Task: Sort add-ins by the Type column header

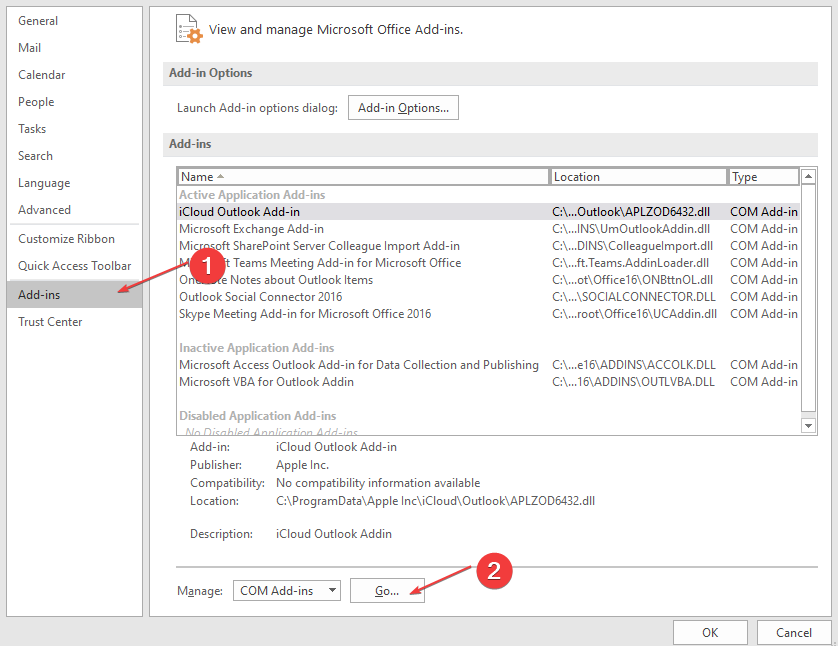Action: click(764, 177)
